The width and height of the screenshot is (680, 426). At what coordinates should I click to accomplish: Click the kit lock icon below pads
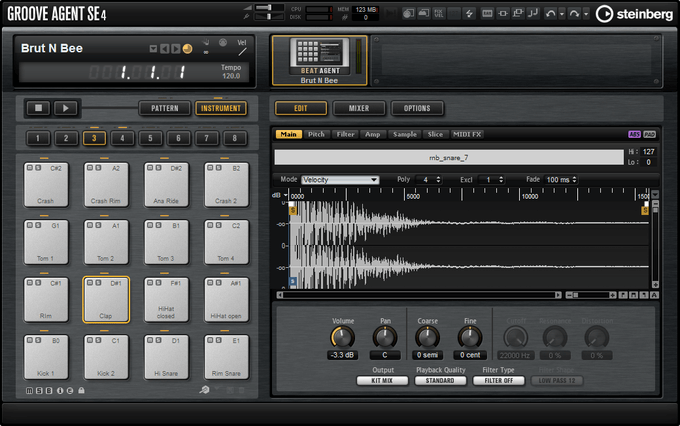(81, 390)
